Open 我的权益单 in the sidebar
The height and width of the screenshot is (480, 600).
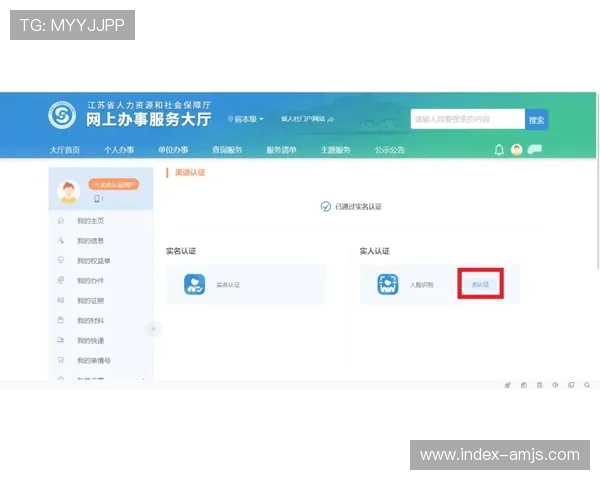pyautogui.click(x=94, y=261)
